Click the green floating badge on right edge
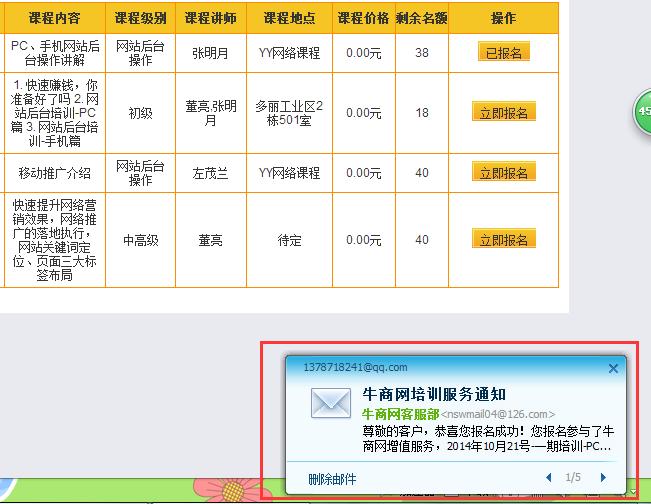The image size is (651, 504). (644, 111)
